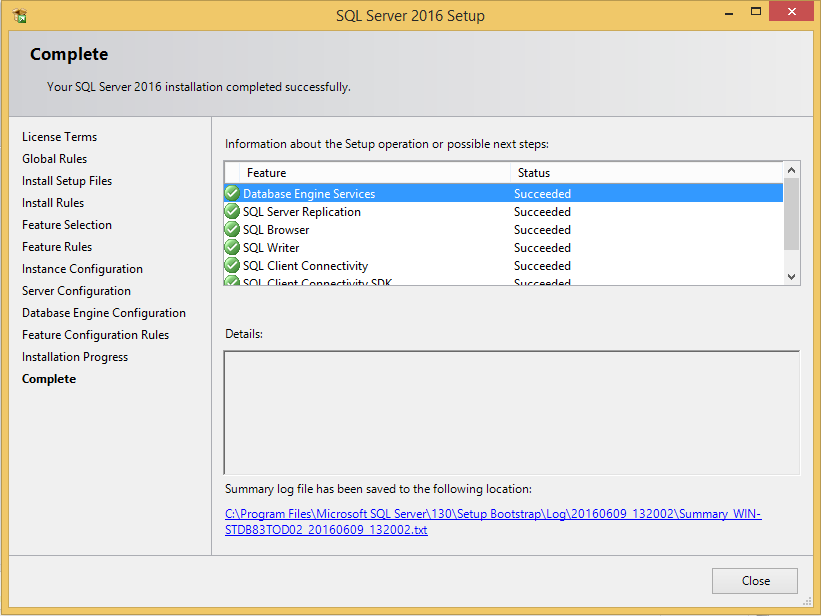Screen dimensions: 821x616
Task: Click Succeeded status for SQL Browser
Action: coord(542,229)
